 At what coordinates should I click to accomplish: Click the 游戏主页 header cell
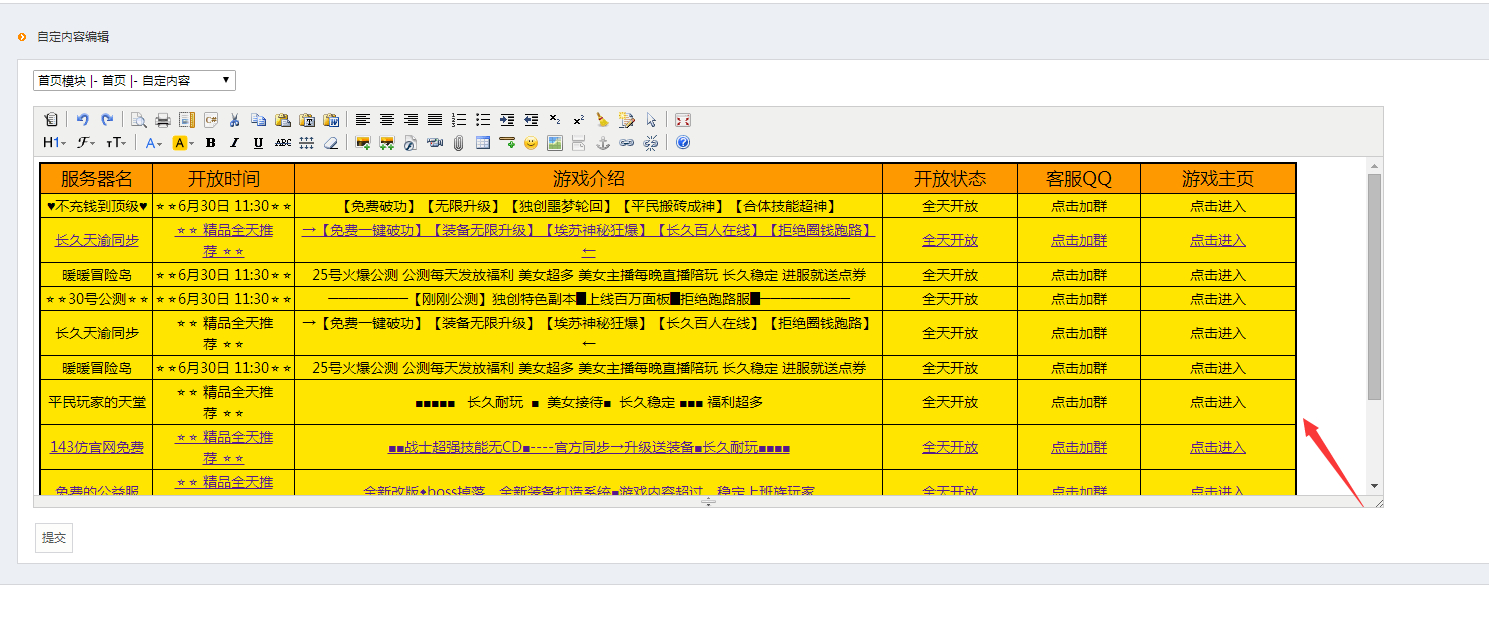(x=1218, y=179)
